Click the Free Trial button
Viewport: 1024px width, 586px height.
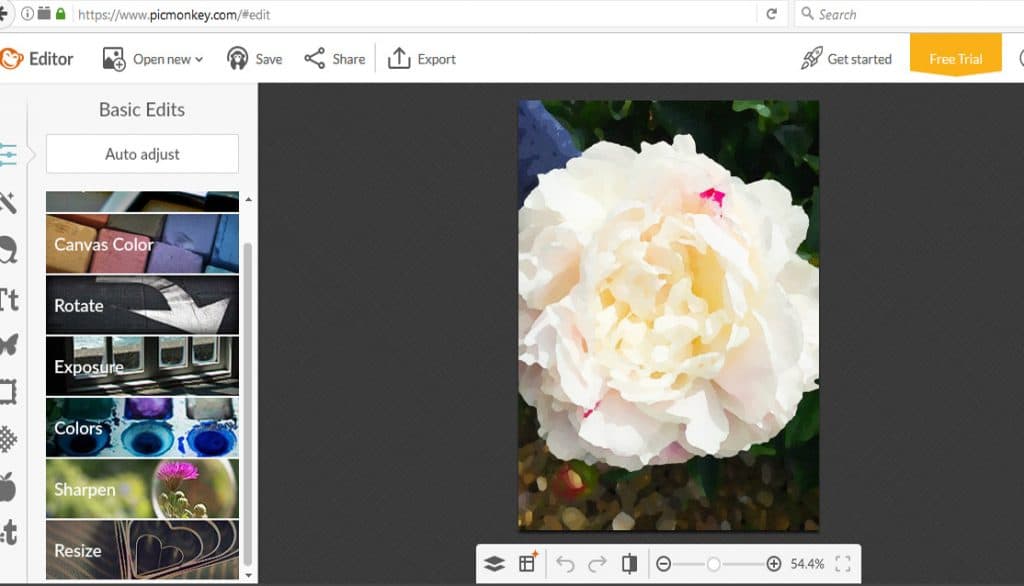click(955, 58)
